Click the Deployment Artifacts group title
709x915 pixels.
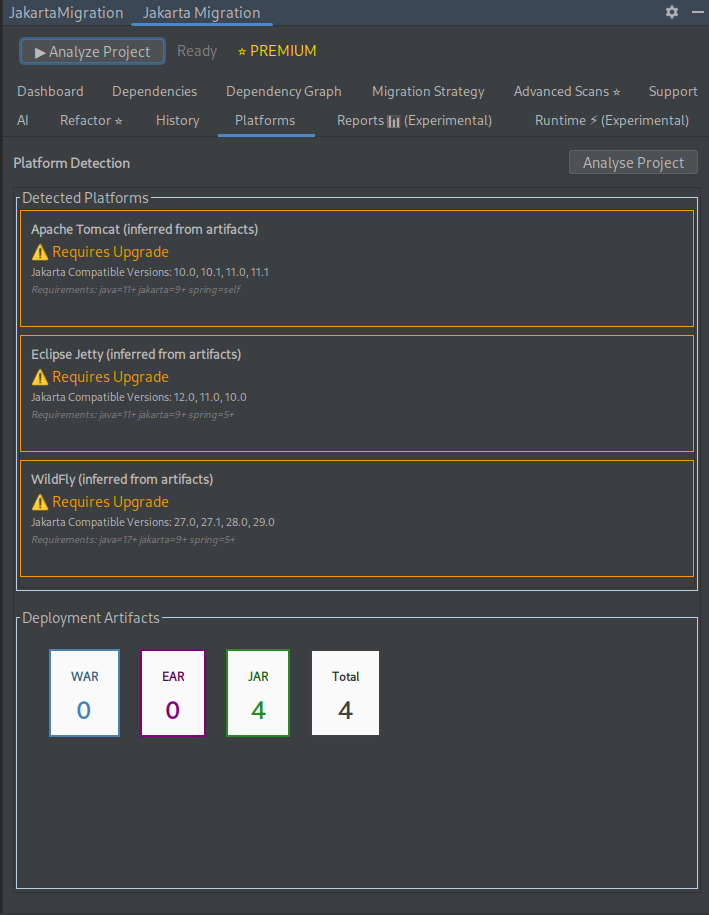click(90, 618)
